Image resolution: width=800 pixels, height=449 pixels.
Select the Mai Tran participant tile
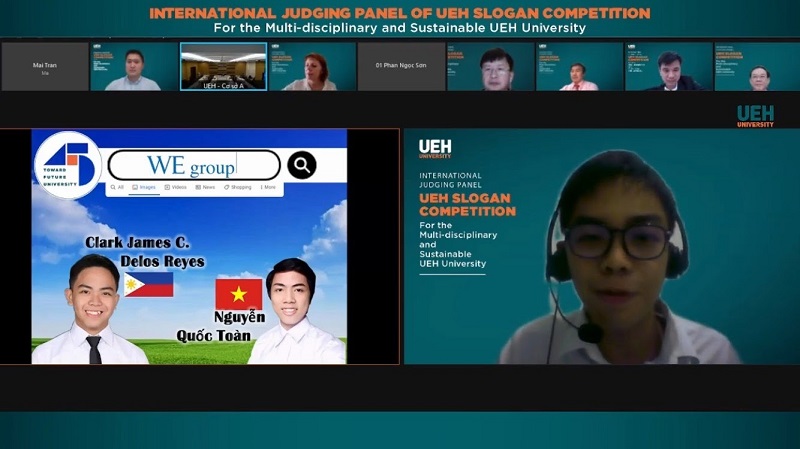click(x=45, y=66)
